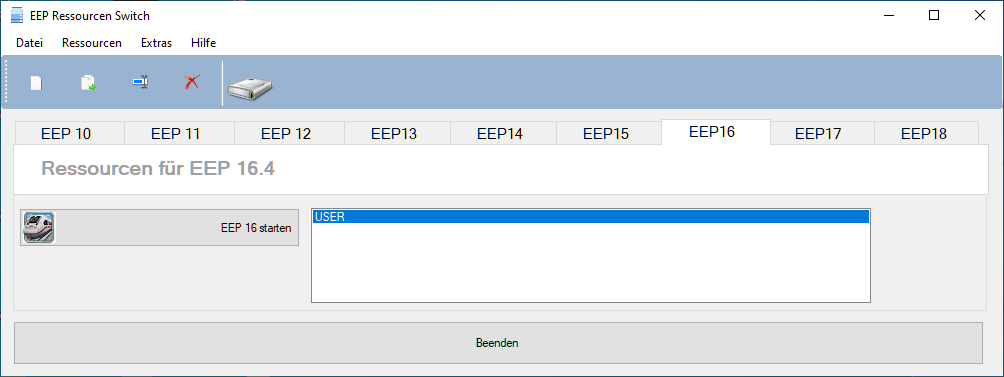
Task: Select the USER entry in the list
Action: click(590, 216)
